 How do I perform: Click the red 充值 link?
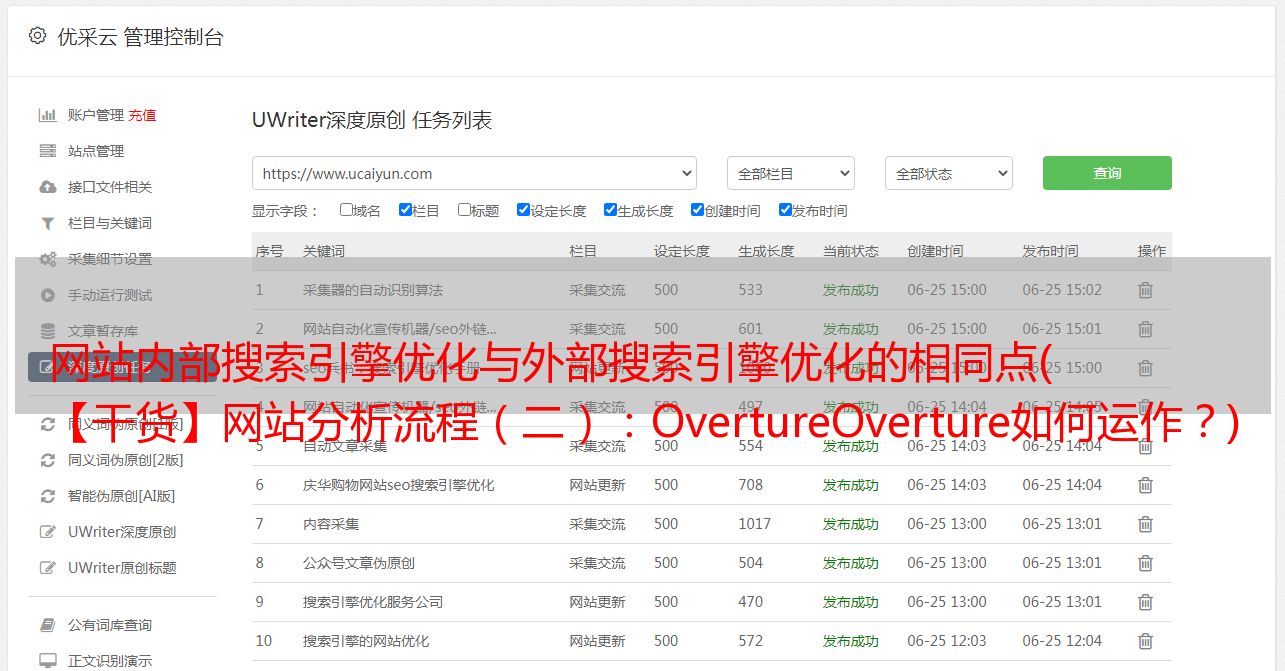[142, 115]
